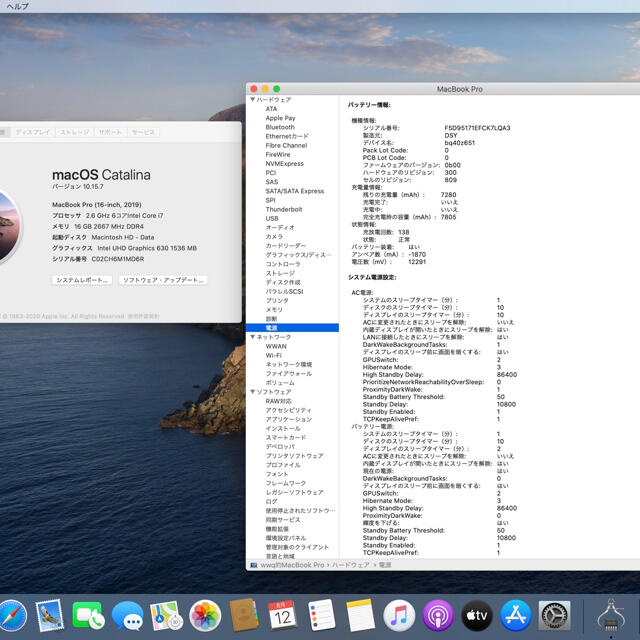The width and height of the screenshot is (640, 640).
Task: Select フレームワーク in the sidebar
Action: coord(286,483)
